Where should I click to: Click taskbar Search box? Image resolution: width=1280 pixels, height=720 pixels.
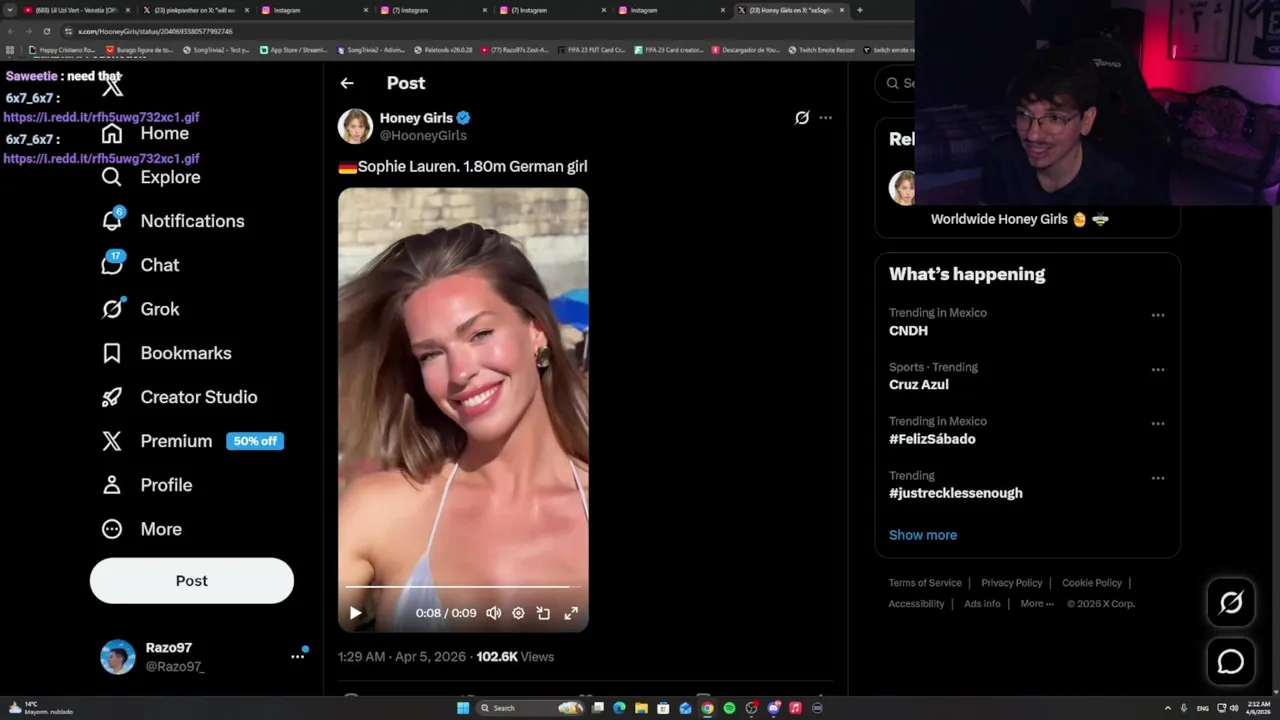coord(530,708)
